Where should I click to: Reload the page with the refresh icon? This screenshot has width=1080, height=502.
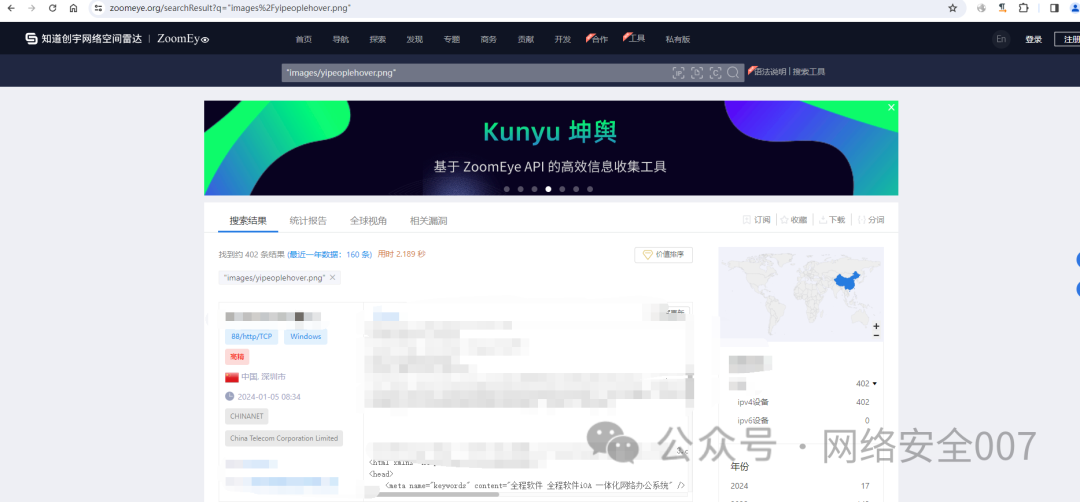[x=52, y=8]
